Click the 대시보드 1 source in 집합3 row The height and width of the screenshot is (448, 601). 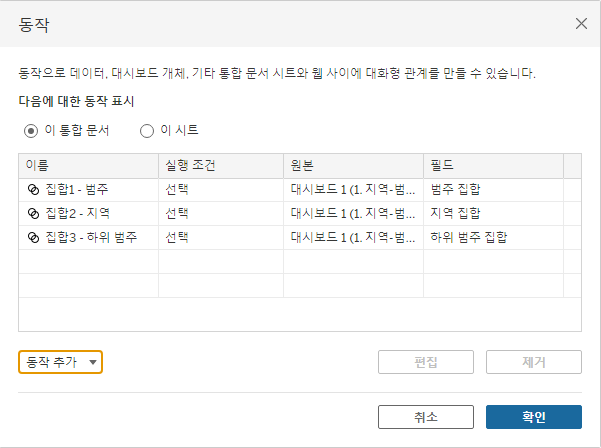(353, 238)
